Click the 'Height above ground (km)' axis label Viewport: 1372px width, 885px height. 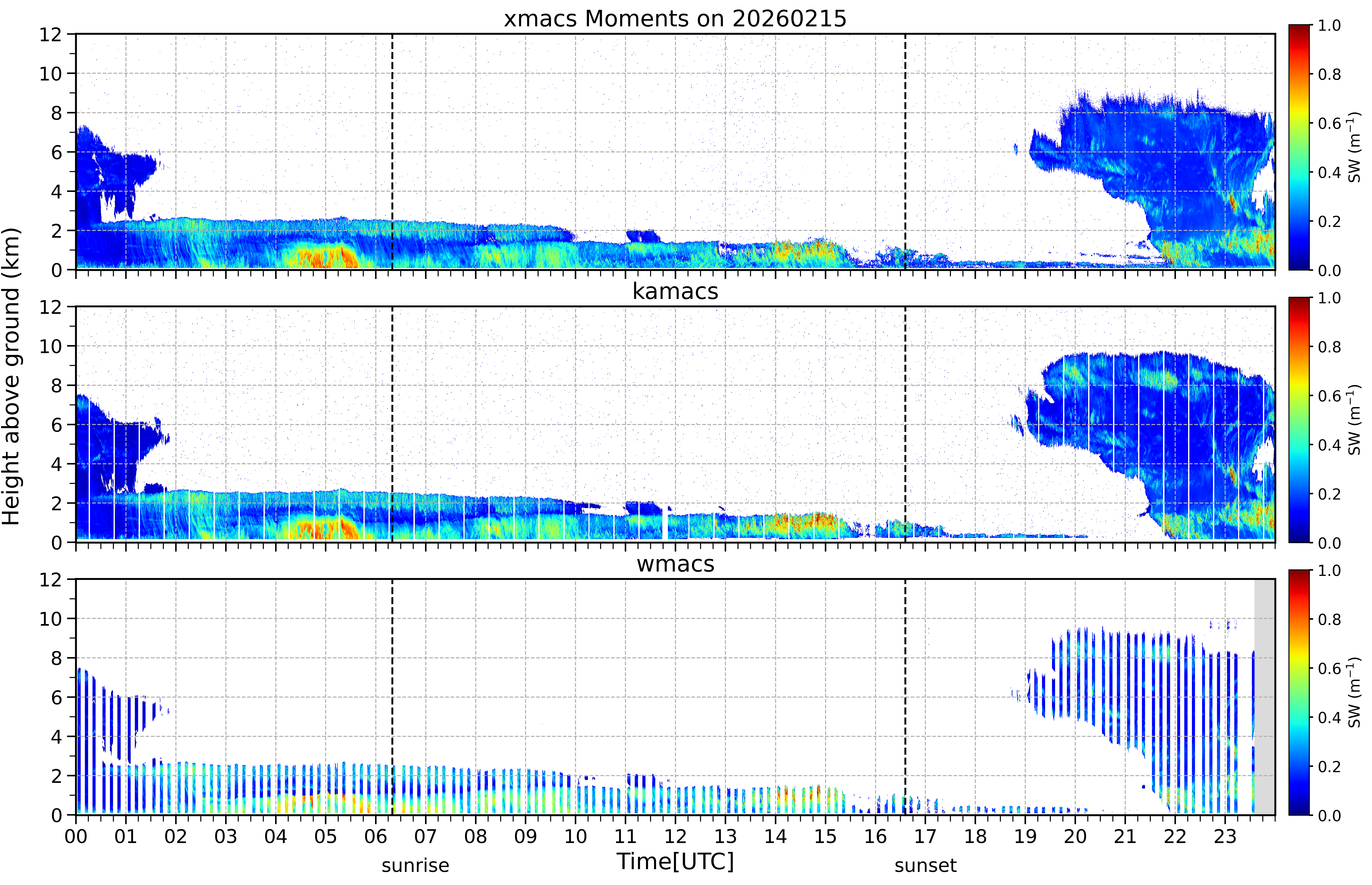pyautogui.click(x=11, y=376)
